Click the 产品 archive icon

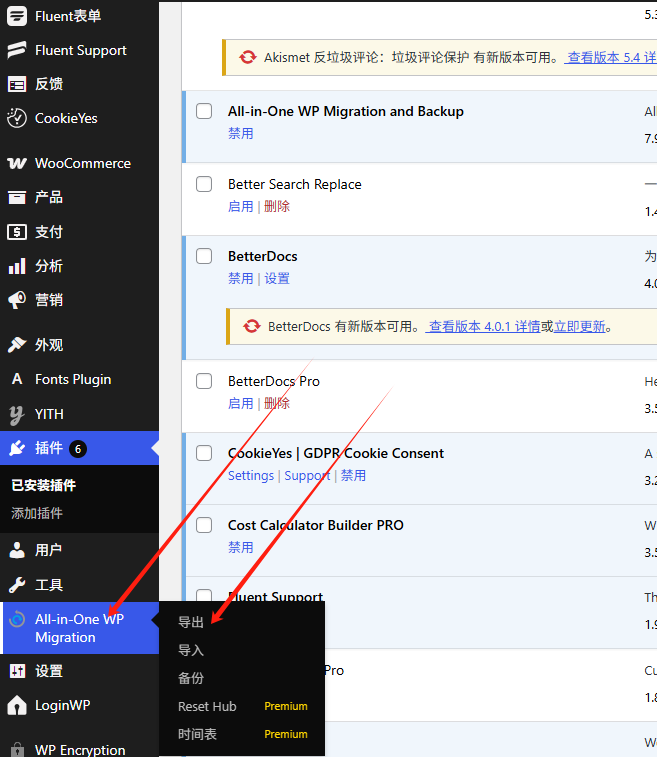click(x=17, y=197)
